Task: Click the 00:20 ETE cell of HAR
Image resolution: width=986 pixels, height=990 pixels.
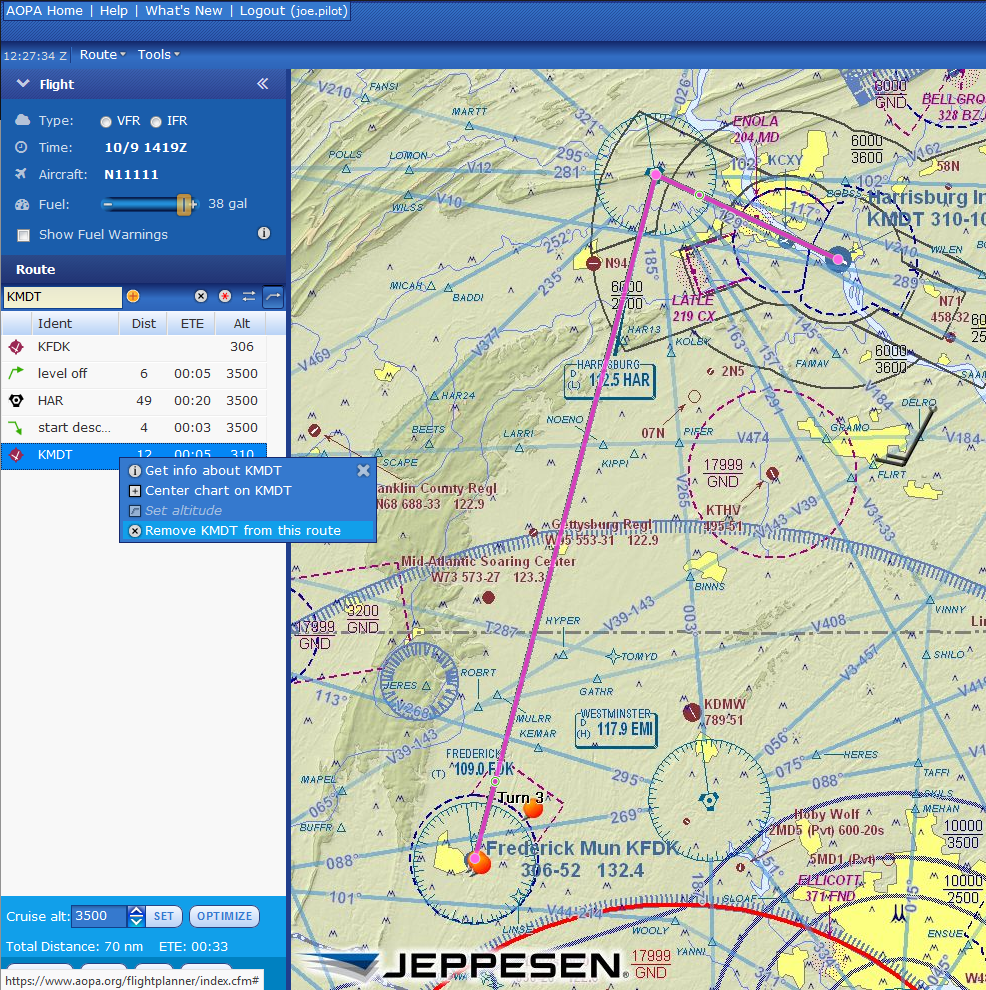Action: (x=192, y=400)
